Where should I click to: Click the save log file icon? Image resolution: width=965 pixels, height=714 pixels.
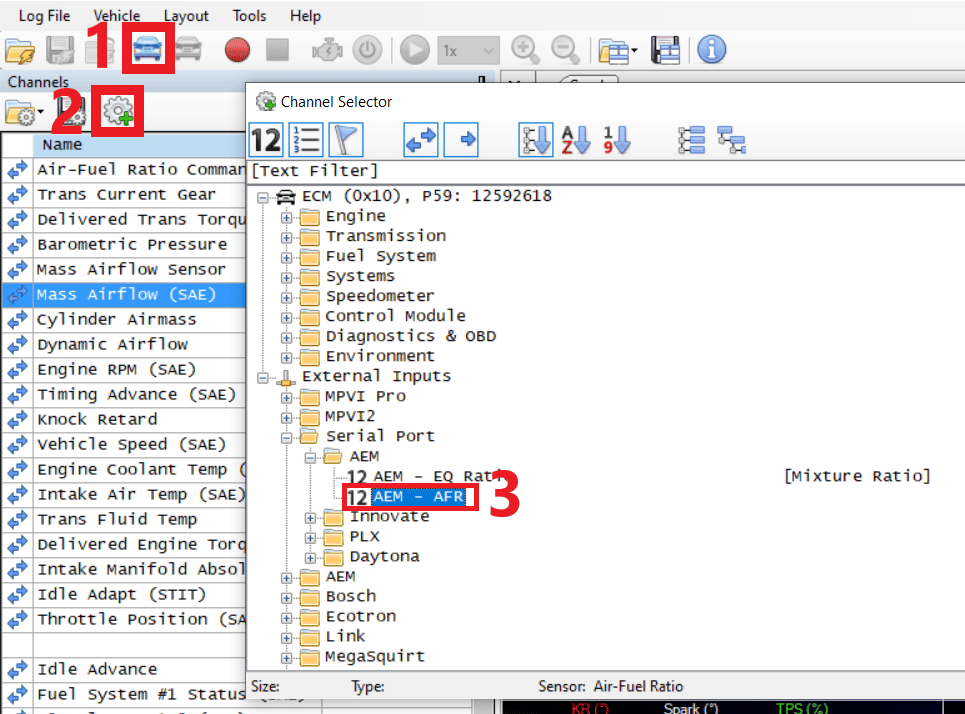coord(60,50)
